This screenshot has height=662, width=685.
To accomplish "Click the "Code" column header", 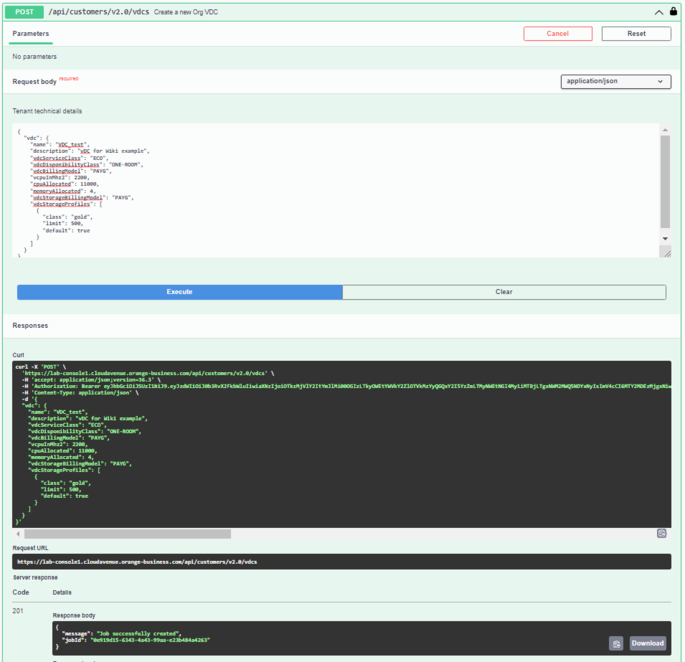I will tap(21, 593).
